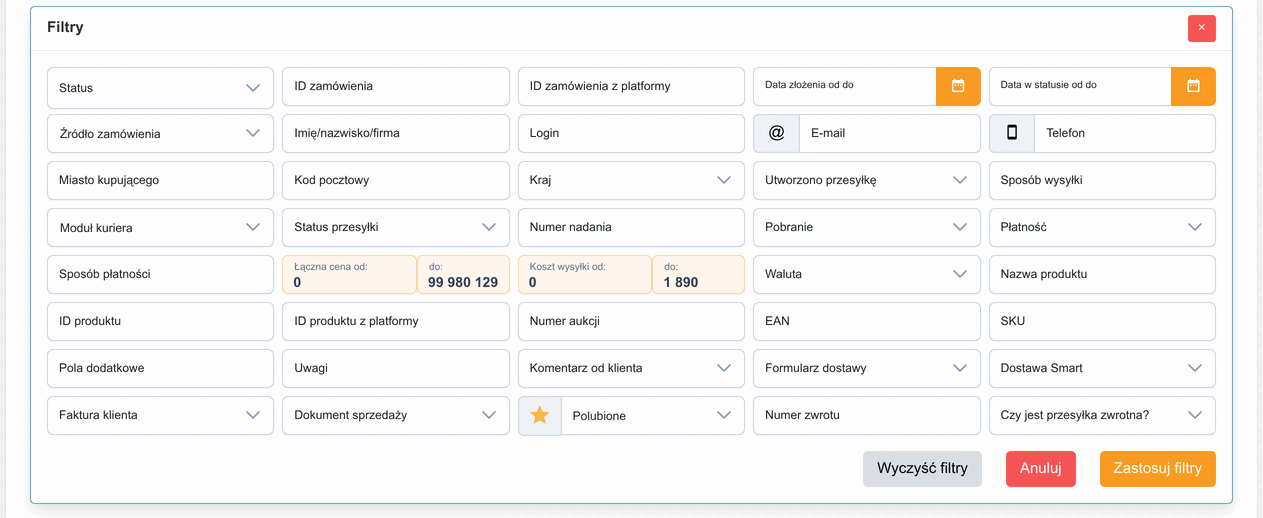Expand the Utworzono przesyłkę dropdown
The height and width of the screenshot is (518, 1263).
pyautogui.click(x=866, y=180)
